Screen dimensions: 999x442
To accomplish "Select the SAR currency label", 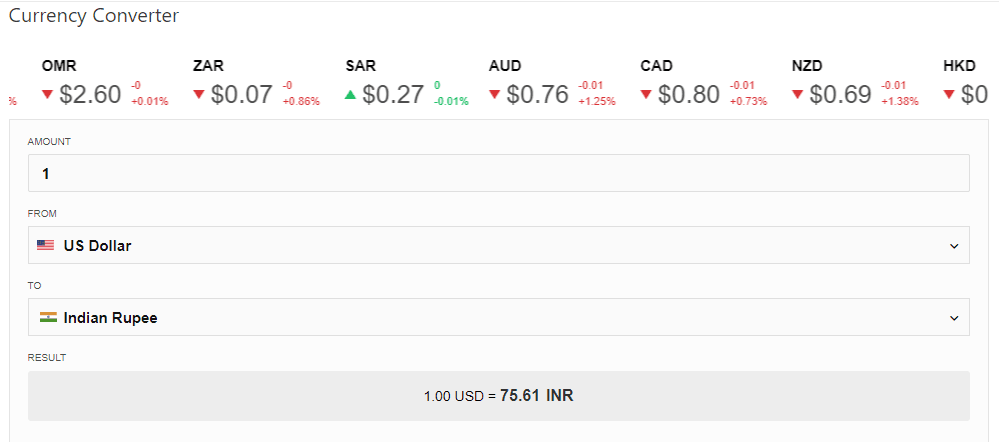I will click(361, 66).
